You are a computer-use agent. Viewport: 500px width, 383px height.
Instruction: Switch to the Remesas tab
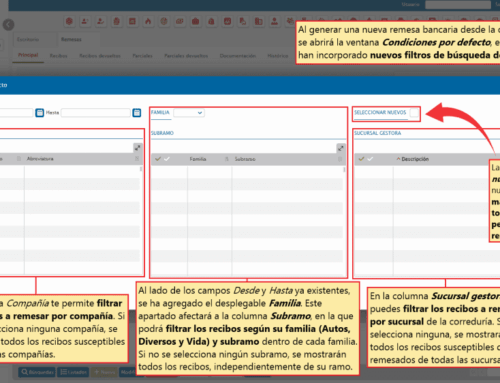[x=71, y=39]
